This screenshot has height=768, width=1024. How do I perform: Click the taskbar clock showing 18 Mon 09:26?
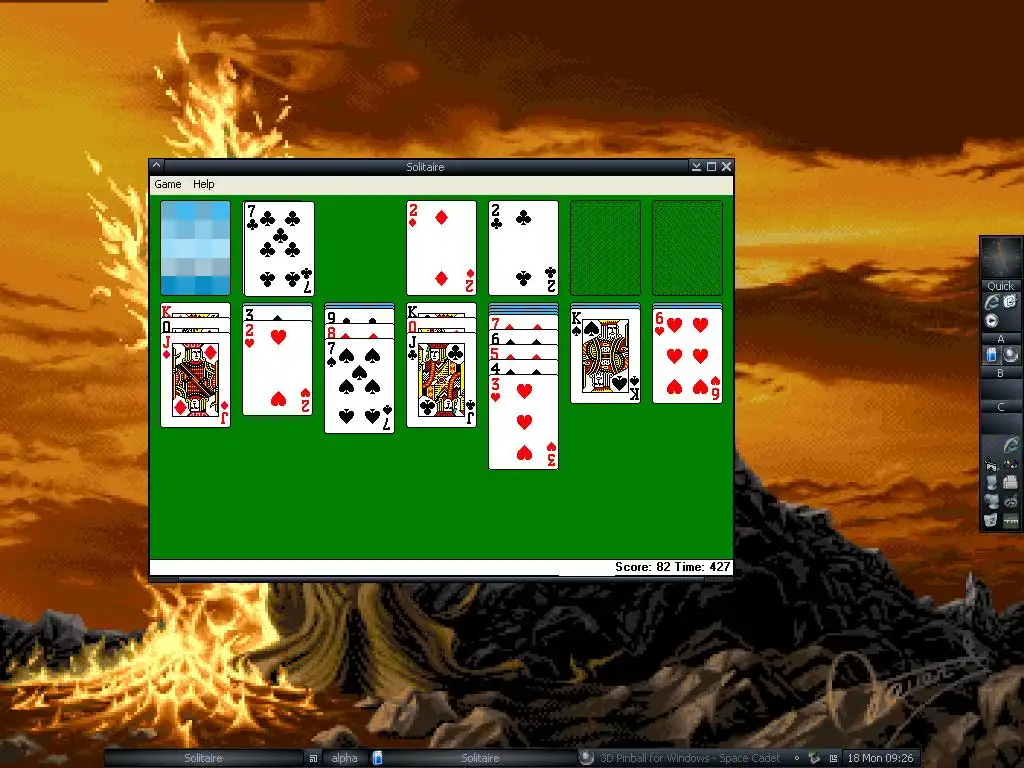click(880, 758)
